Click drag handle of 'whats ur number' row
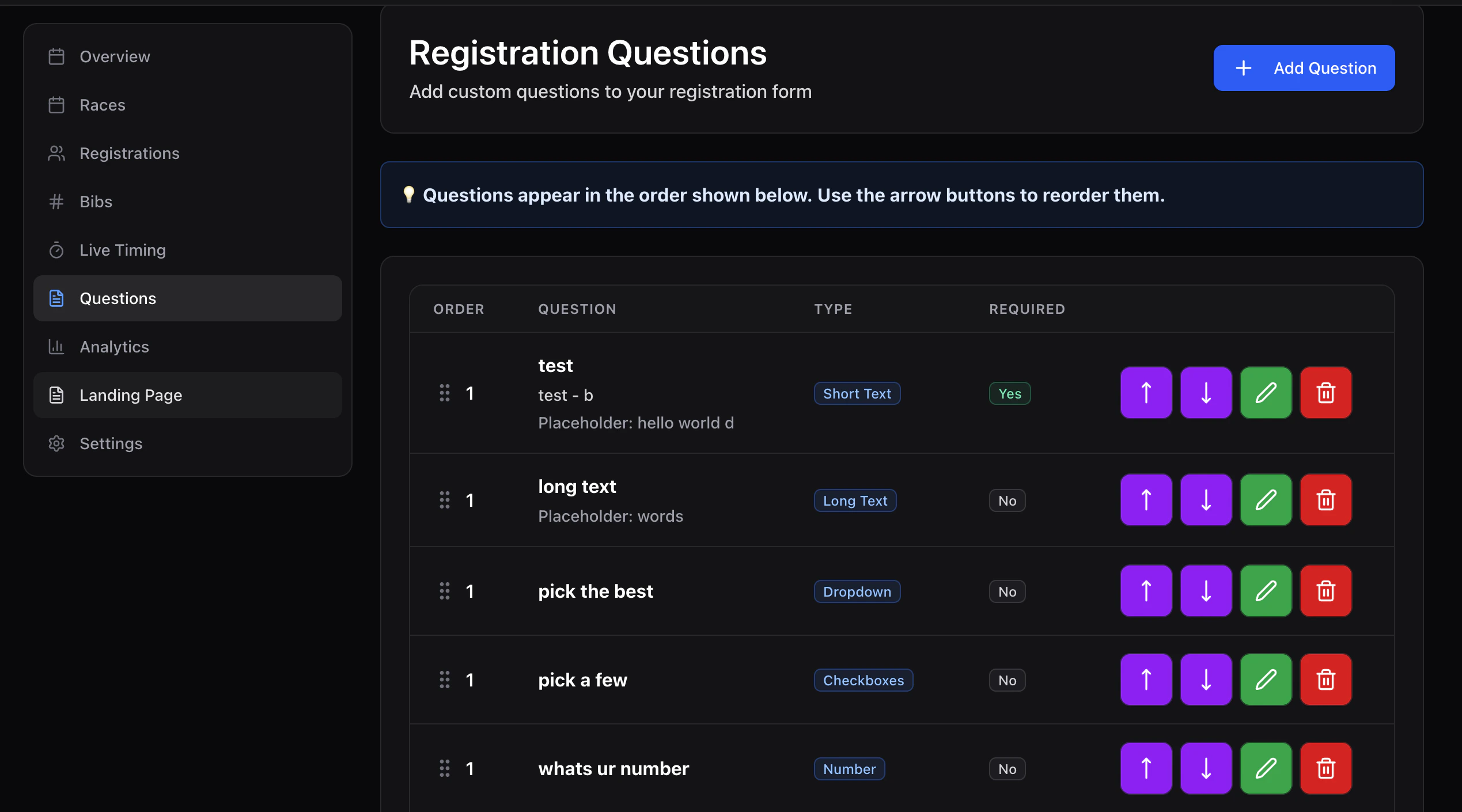This screenshot has width=1462, height=812. coord(445,768)
